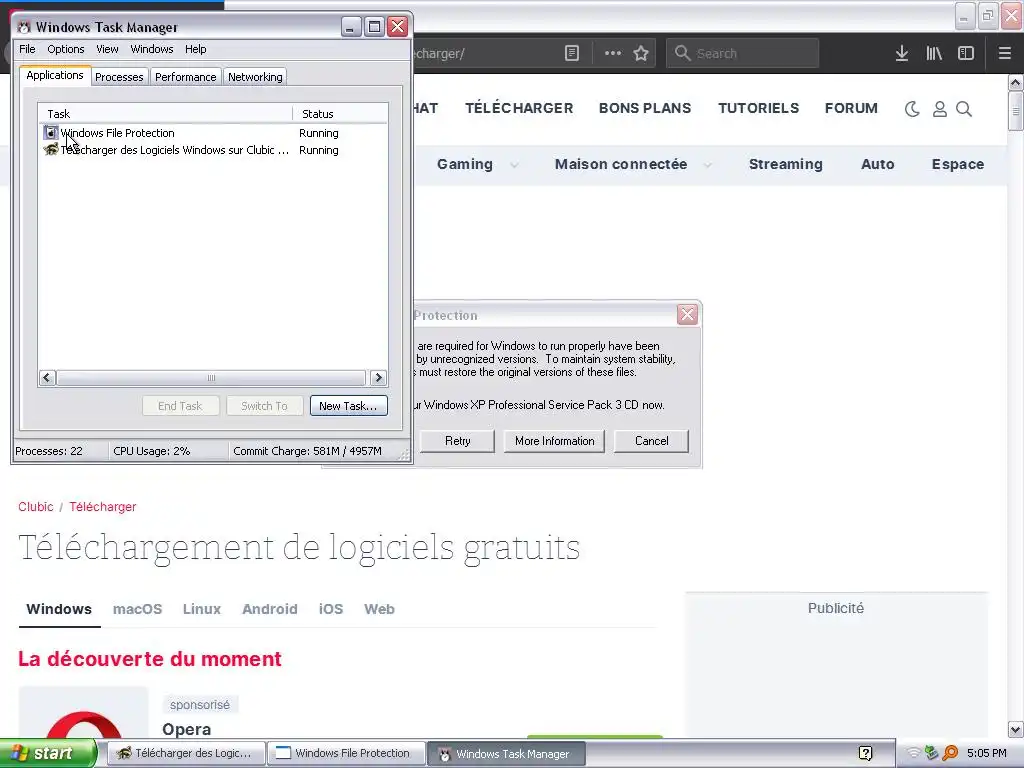Click the Firefox Search input field
This screenshot has height=768, width=1024.
(743, 54)
